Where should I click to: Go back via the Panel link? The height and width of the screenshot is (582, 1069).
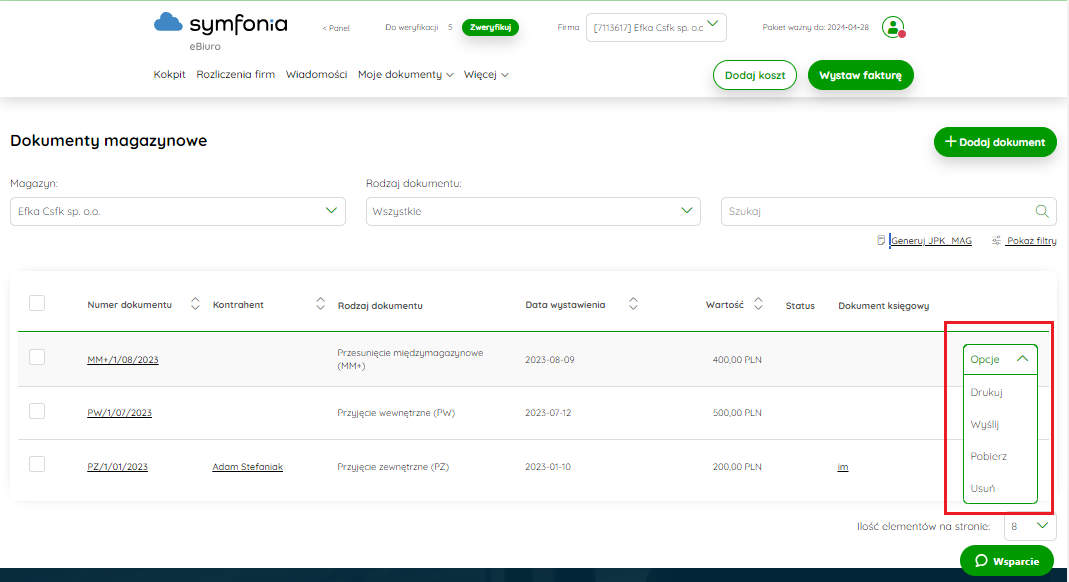pos(335,28)
